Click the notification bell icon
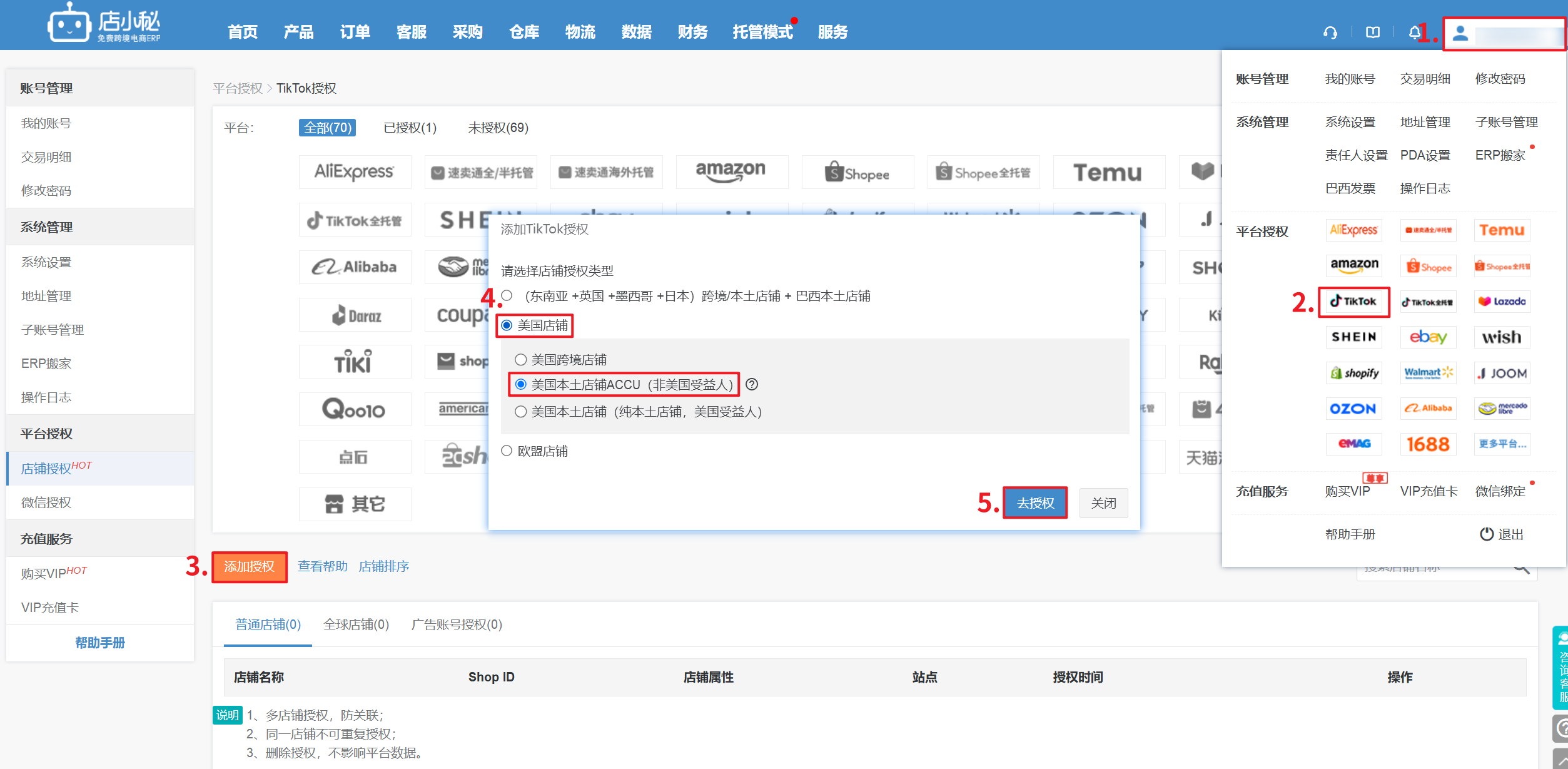Image resolution: width=1568 pixels, height=769 pixels. [x=1414, y=33]
